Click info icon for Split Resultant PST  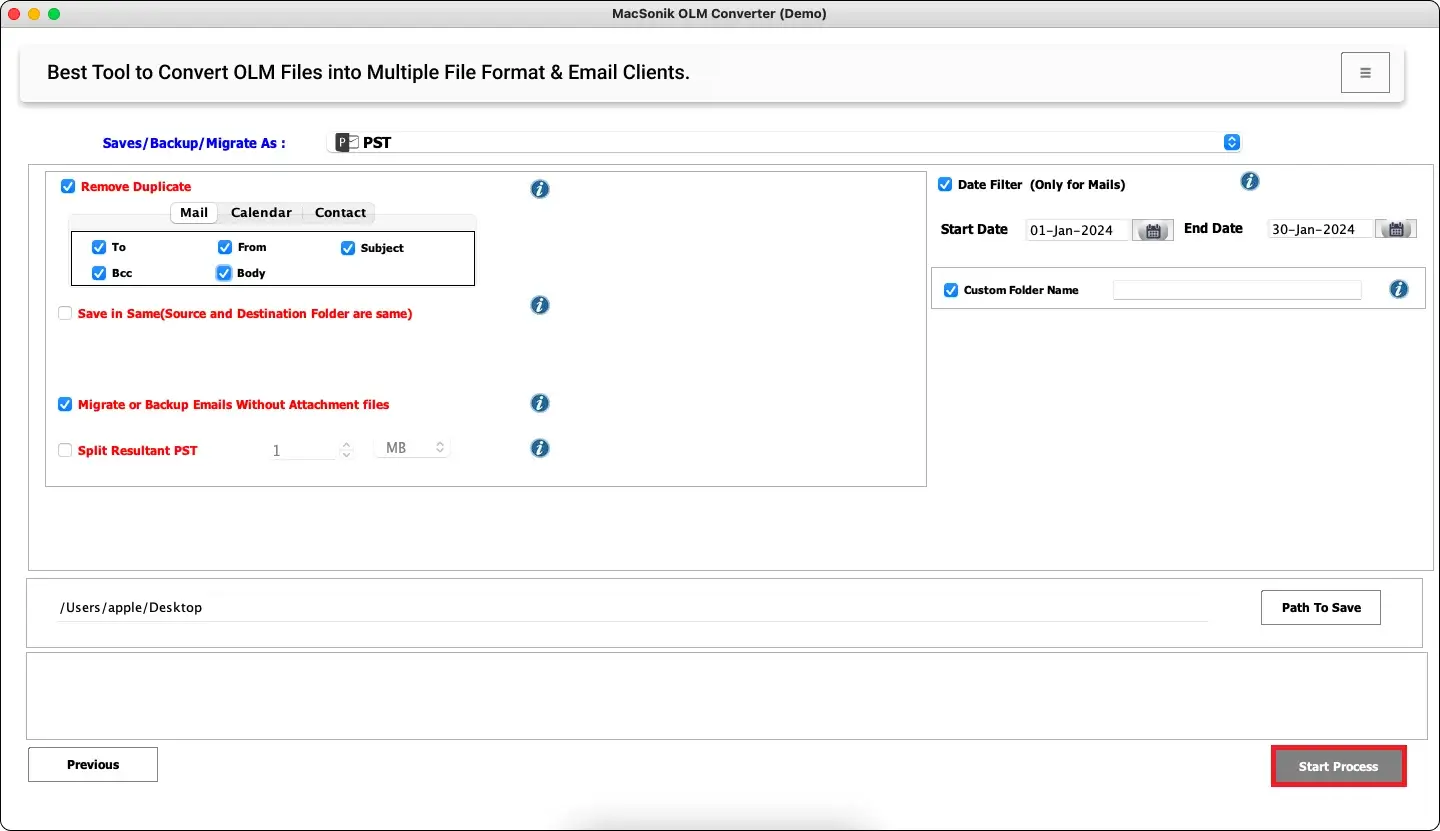coord(540,448)
